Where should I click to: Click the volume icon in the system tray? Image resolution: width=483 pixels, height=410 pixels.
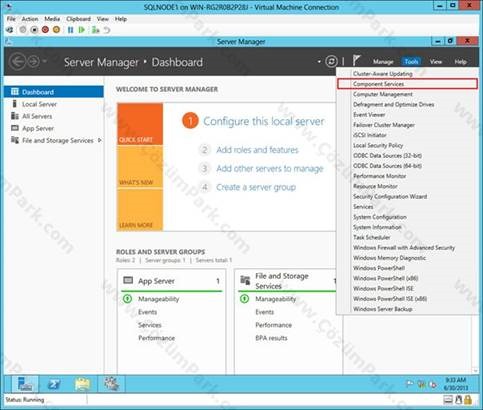[x=433, y=384]
